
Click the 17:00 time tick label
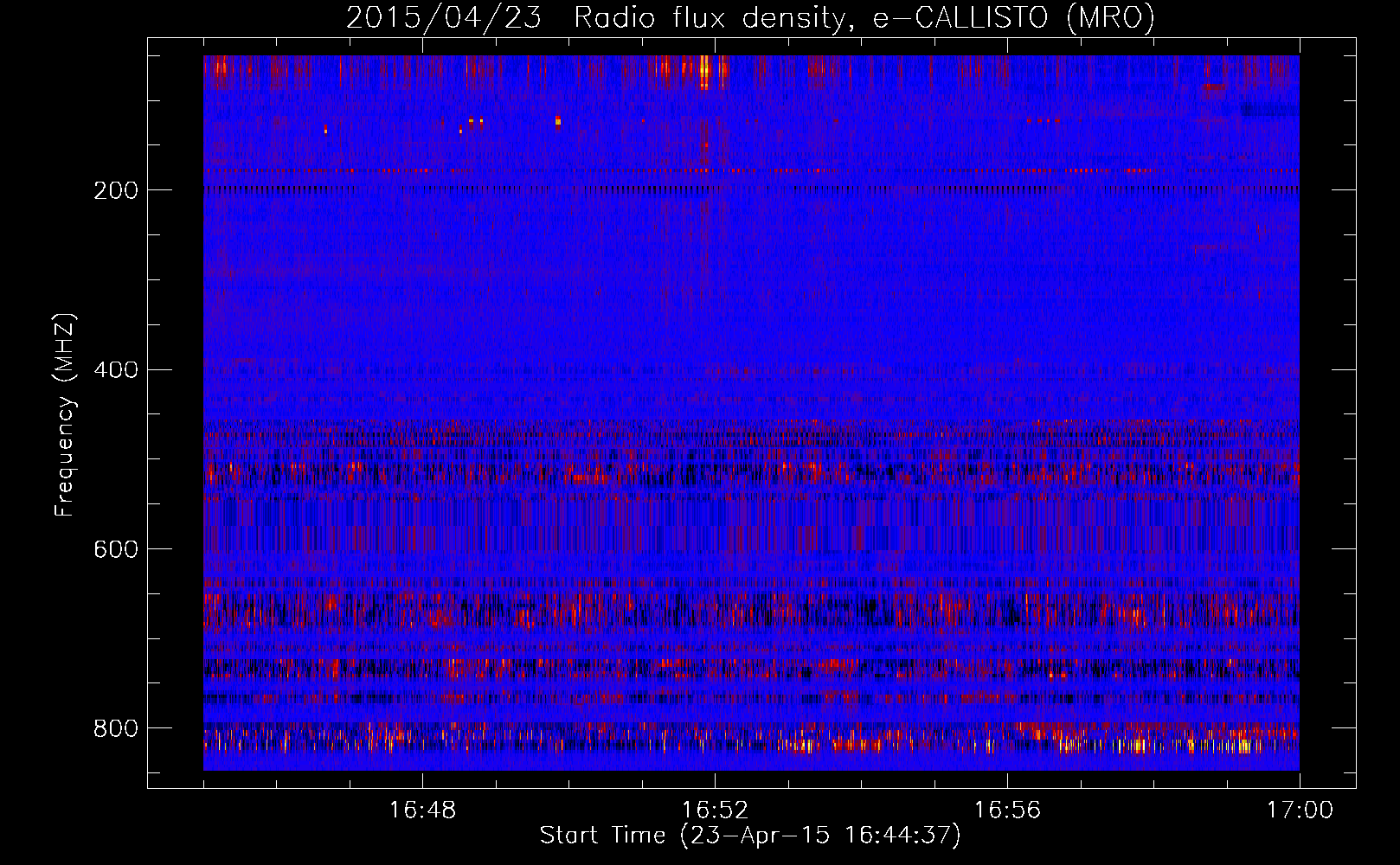[x=1300, y=811]
